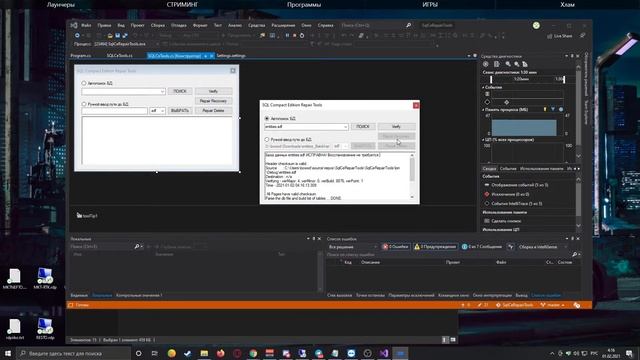Select the manual path radio in the designer form
Viewport: 640px width, 360px height.
pos(84,104)
